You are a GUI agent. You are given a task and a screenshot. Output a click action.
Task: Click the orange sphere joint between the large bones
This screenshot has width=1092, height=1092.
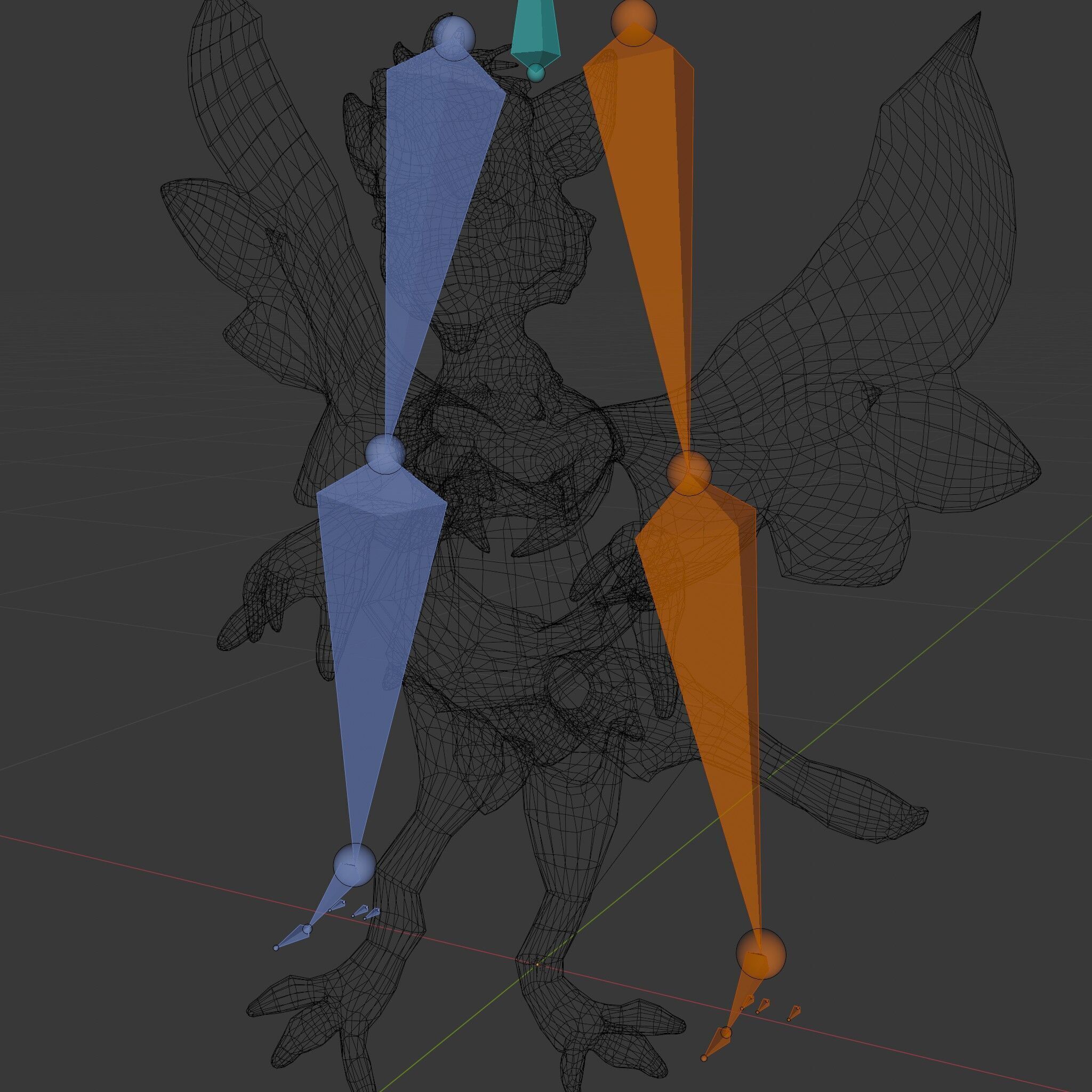(x=688, y=472)
